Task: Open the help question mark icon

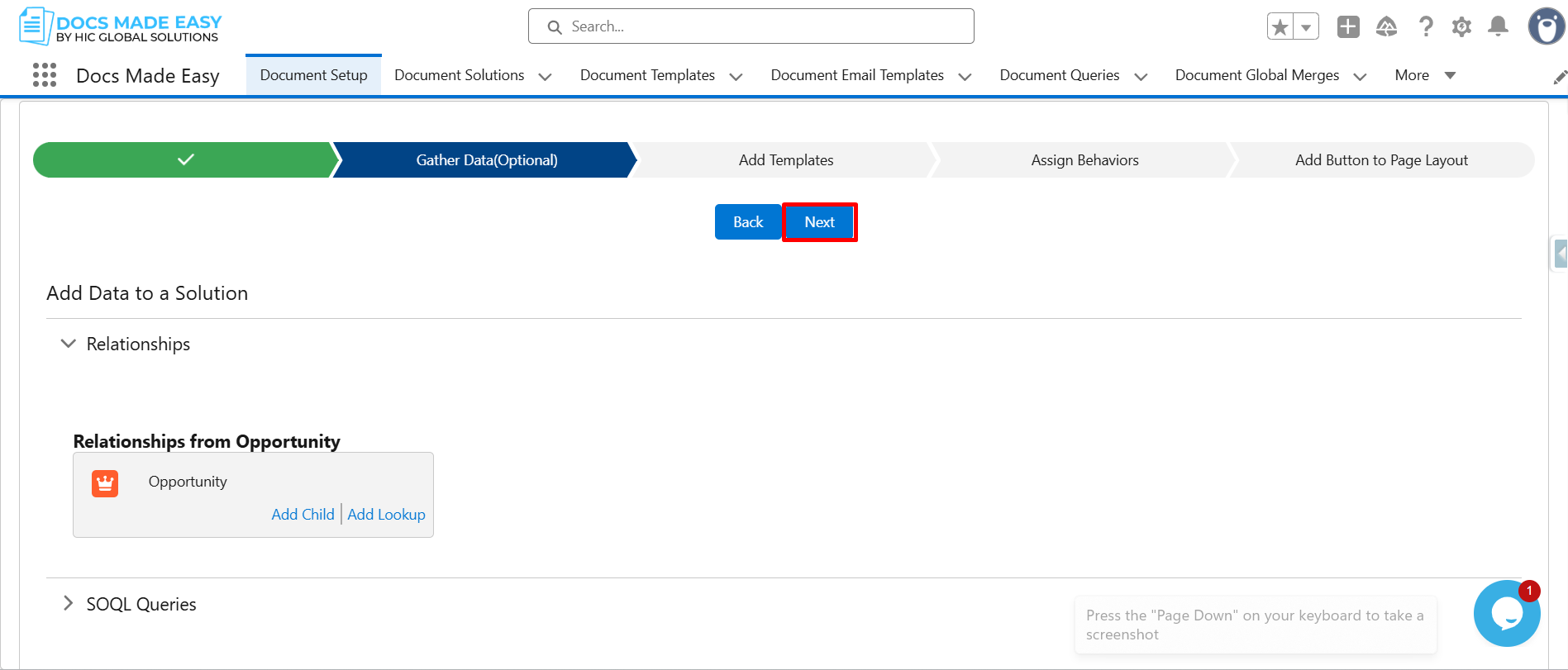Action: [1426, 26]
